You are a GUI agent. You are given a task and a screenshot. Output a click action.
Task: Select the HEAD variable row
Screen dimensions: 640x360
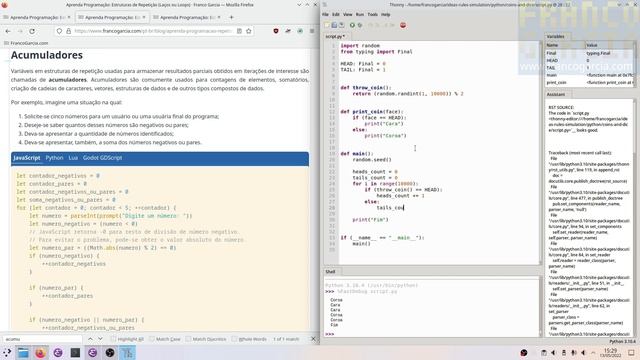pos(589,60)
